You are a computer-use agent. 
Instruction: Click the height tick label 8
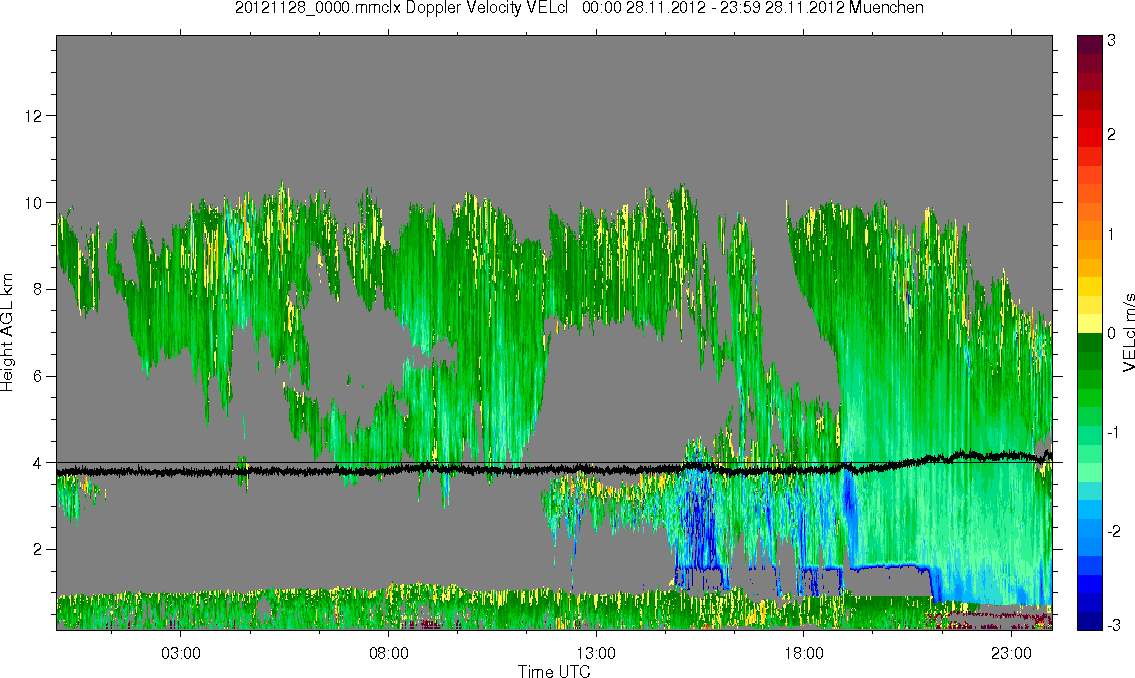38,289
